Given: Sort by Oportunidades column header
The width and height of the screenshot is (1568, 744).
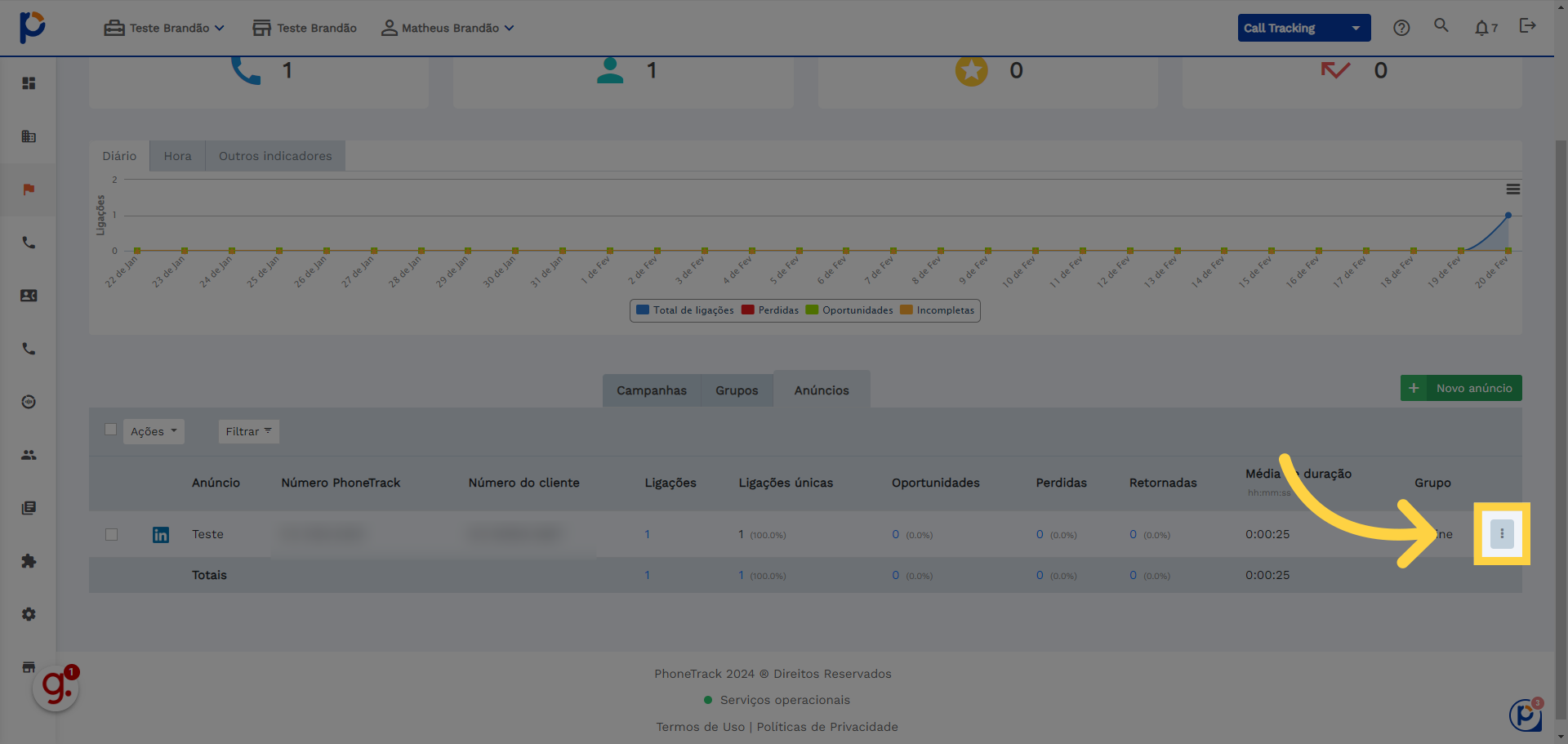Looking at the screenshot, I should tap(935, 483).
